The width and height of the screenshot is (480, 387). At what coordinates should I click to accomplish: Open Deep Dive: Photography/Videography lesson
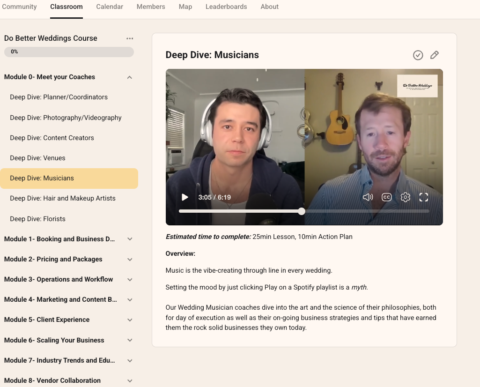(x=66, y=118)
